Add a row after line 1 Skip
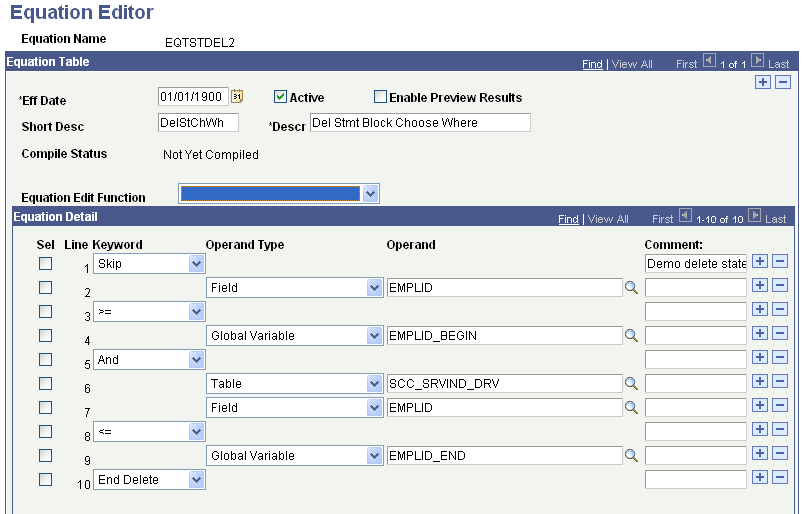809x514 pixels. pos(761,262)
